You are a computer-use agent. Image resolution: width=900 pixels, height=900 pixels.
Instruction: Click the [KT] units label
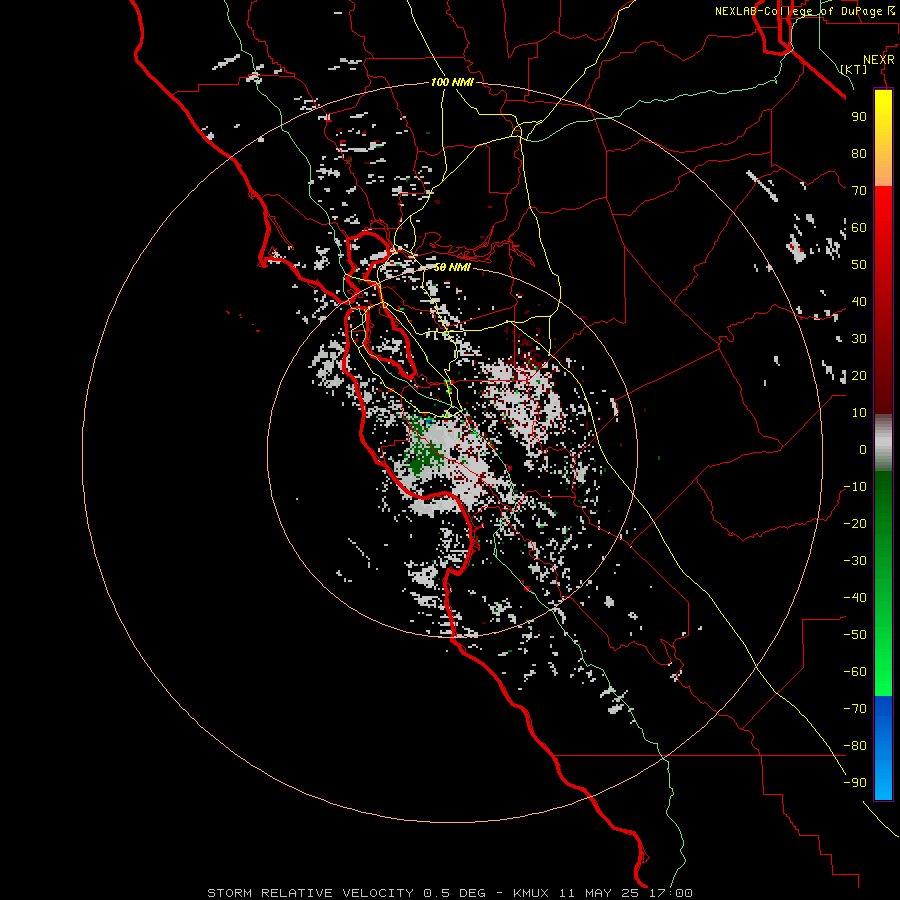click(x=854, y=69)
